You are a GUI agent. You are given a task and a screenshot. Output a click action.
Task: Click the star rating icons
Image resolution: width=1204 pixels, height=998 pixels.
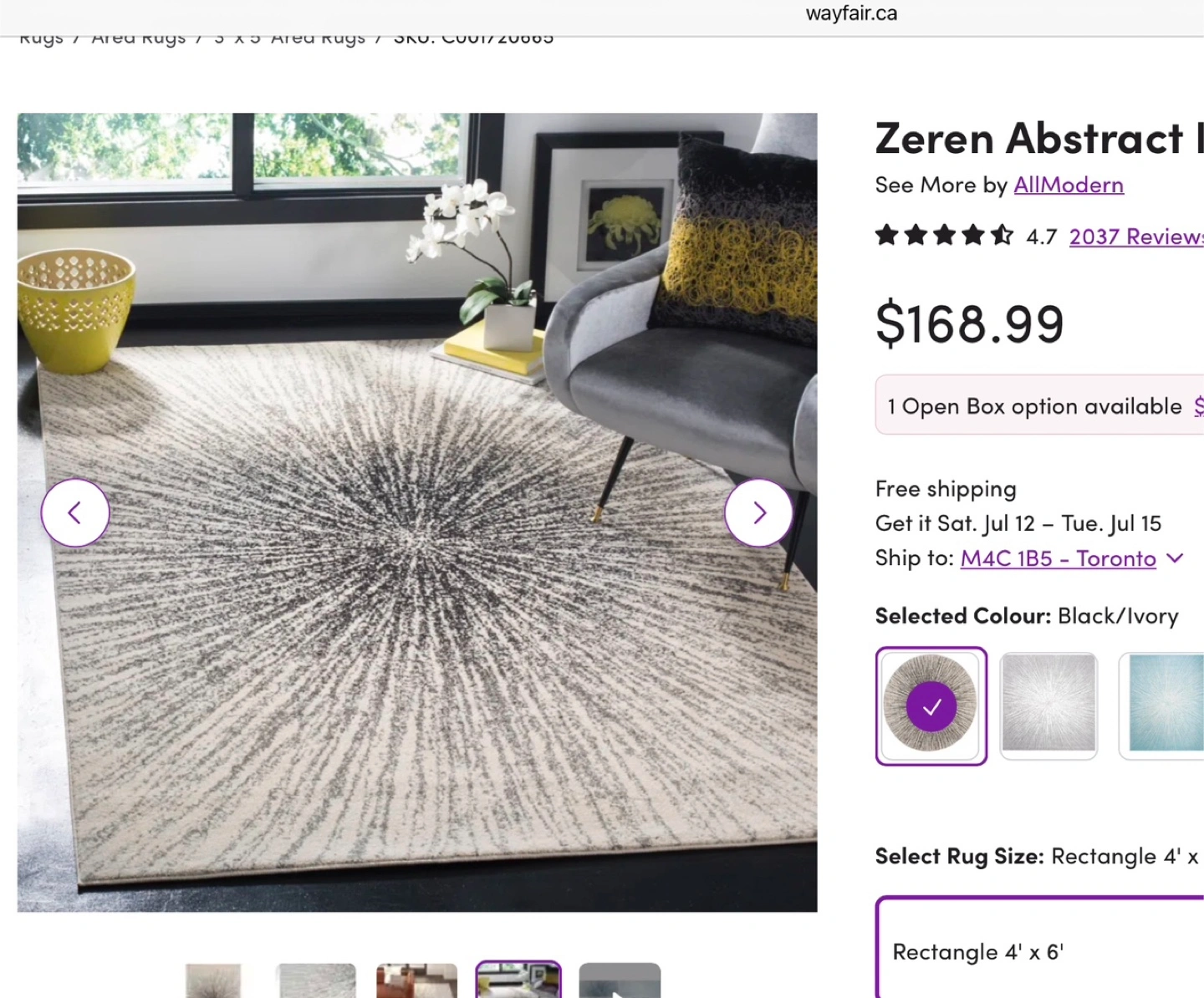coord(945,236)
